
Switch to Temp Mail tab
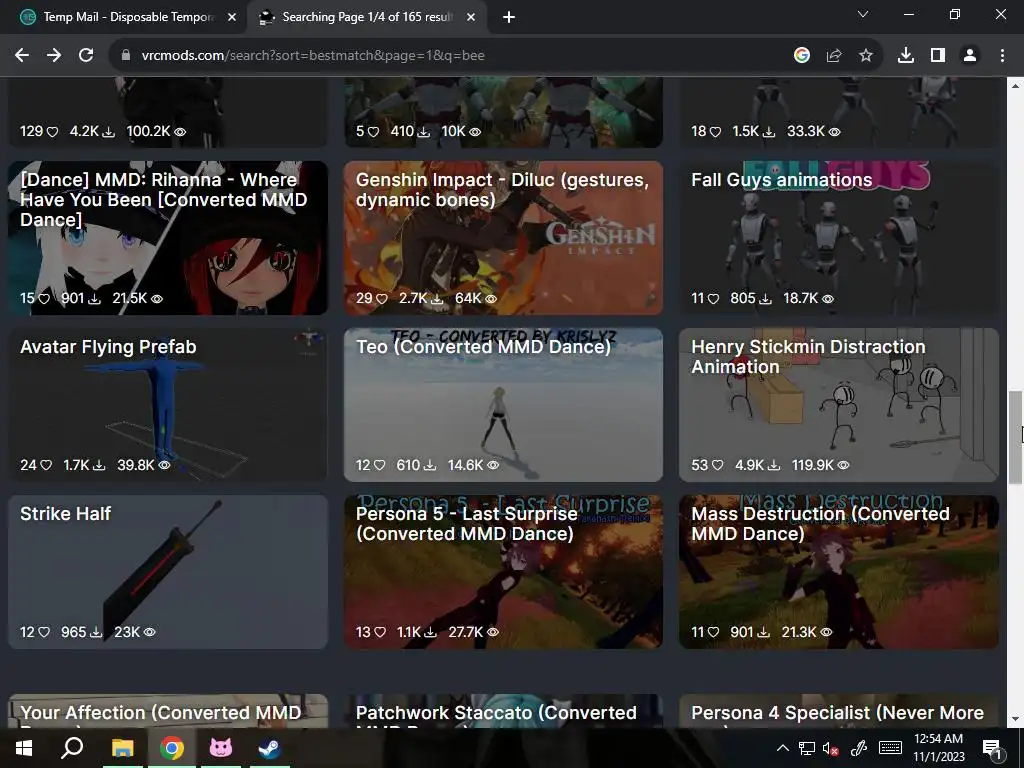(x=127, y=18)
